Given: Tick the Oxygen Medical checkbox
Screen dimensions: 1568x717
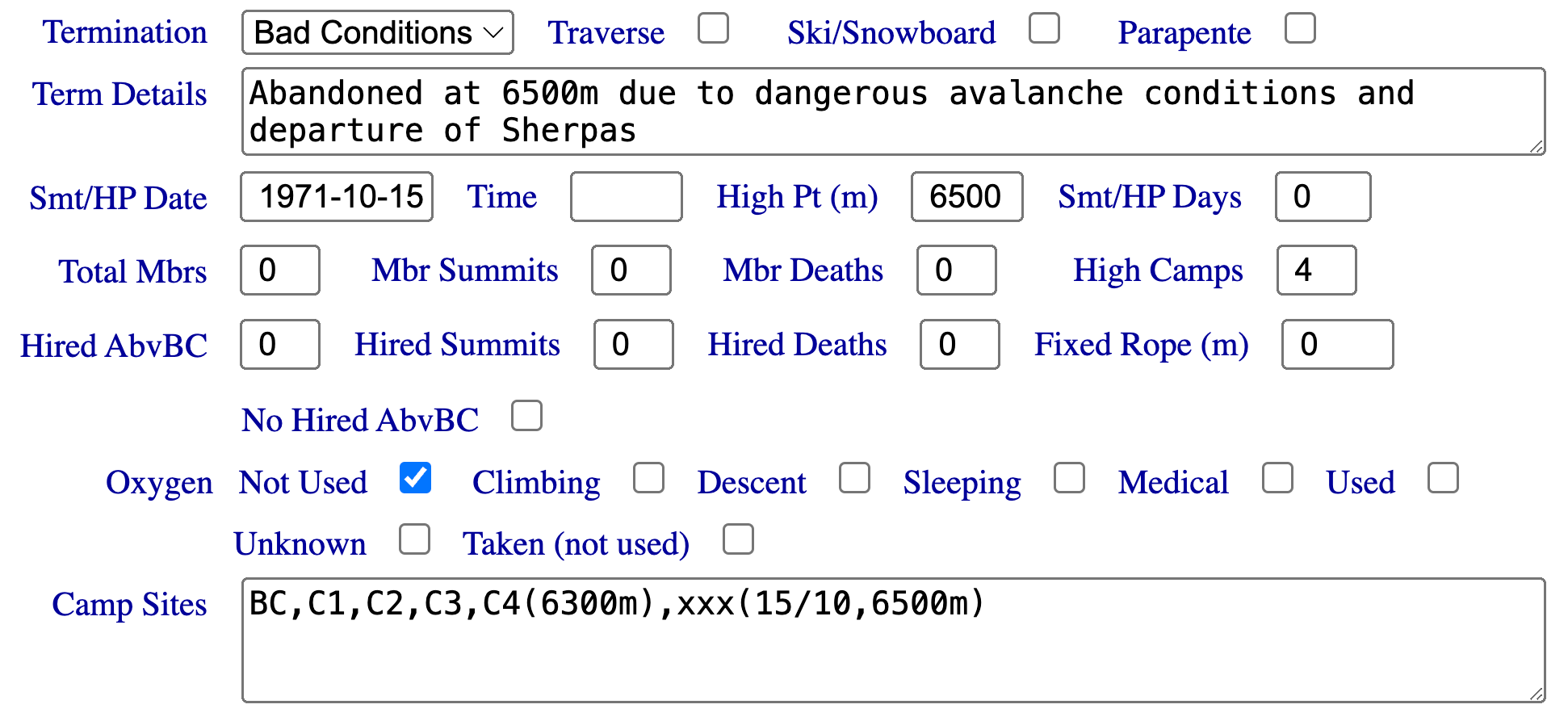Looking at the screenshot, I should click(x=1277, y=478).
